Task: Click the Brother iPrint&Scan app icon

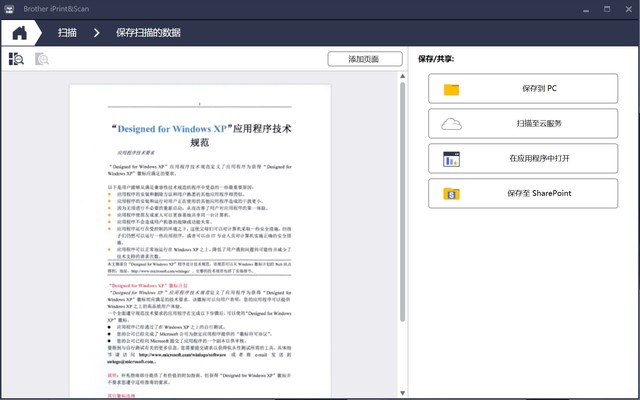Action: [x=9, y=9]
